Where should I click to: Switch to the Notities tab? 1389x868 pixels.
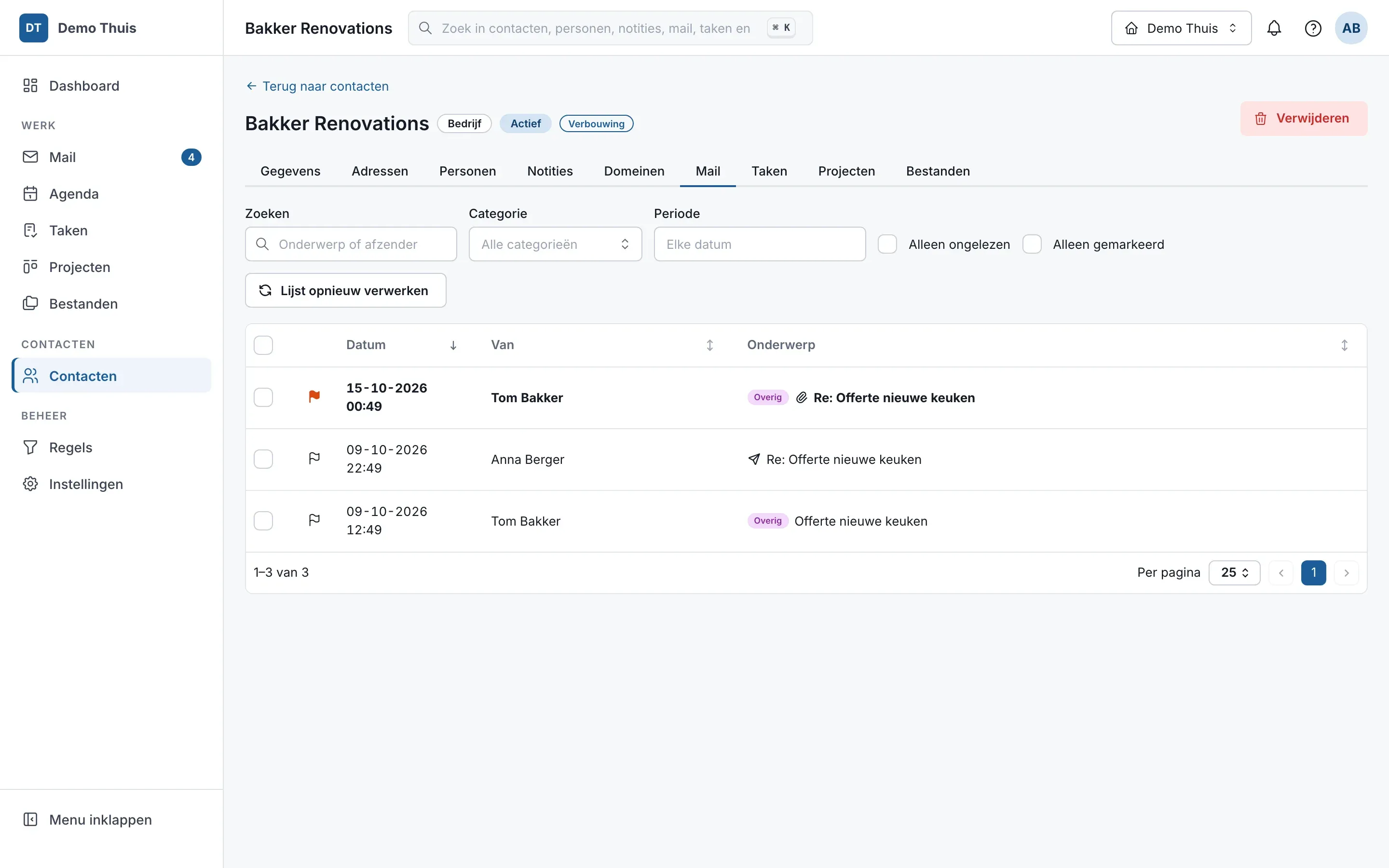tap(550, 171)
